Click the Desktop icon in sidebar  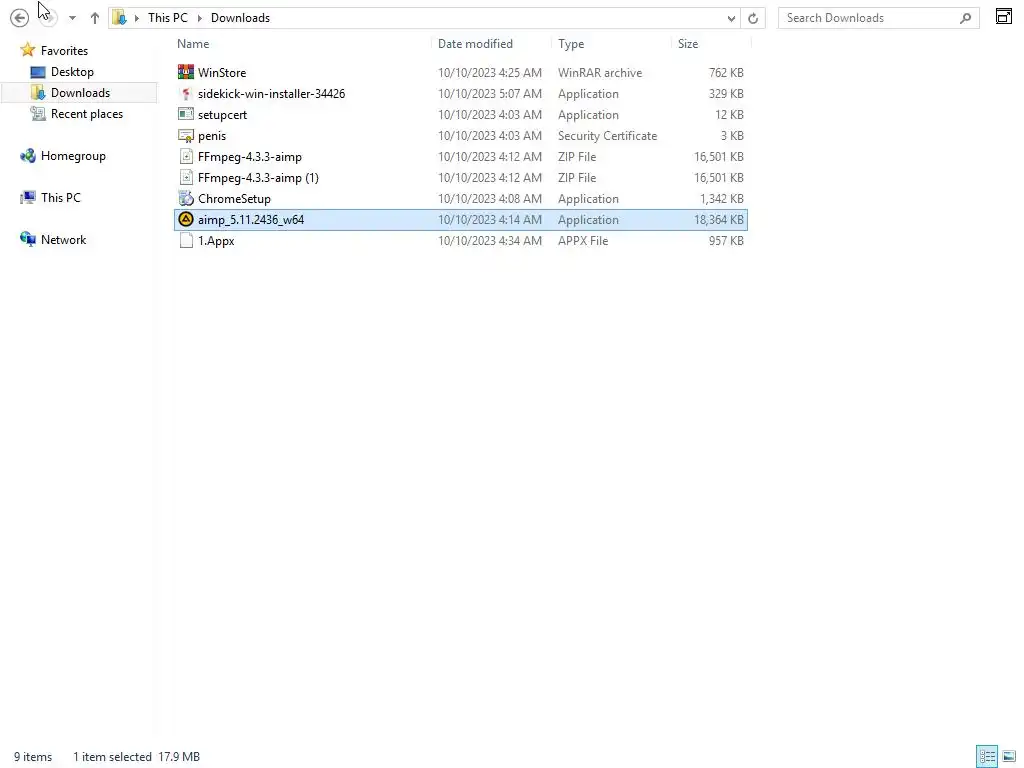coord(38,72)
